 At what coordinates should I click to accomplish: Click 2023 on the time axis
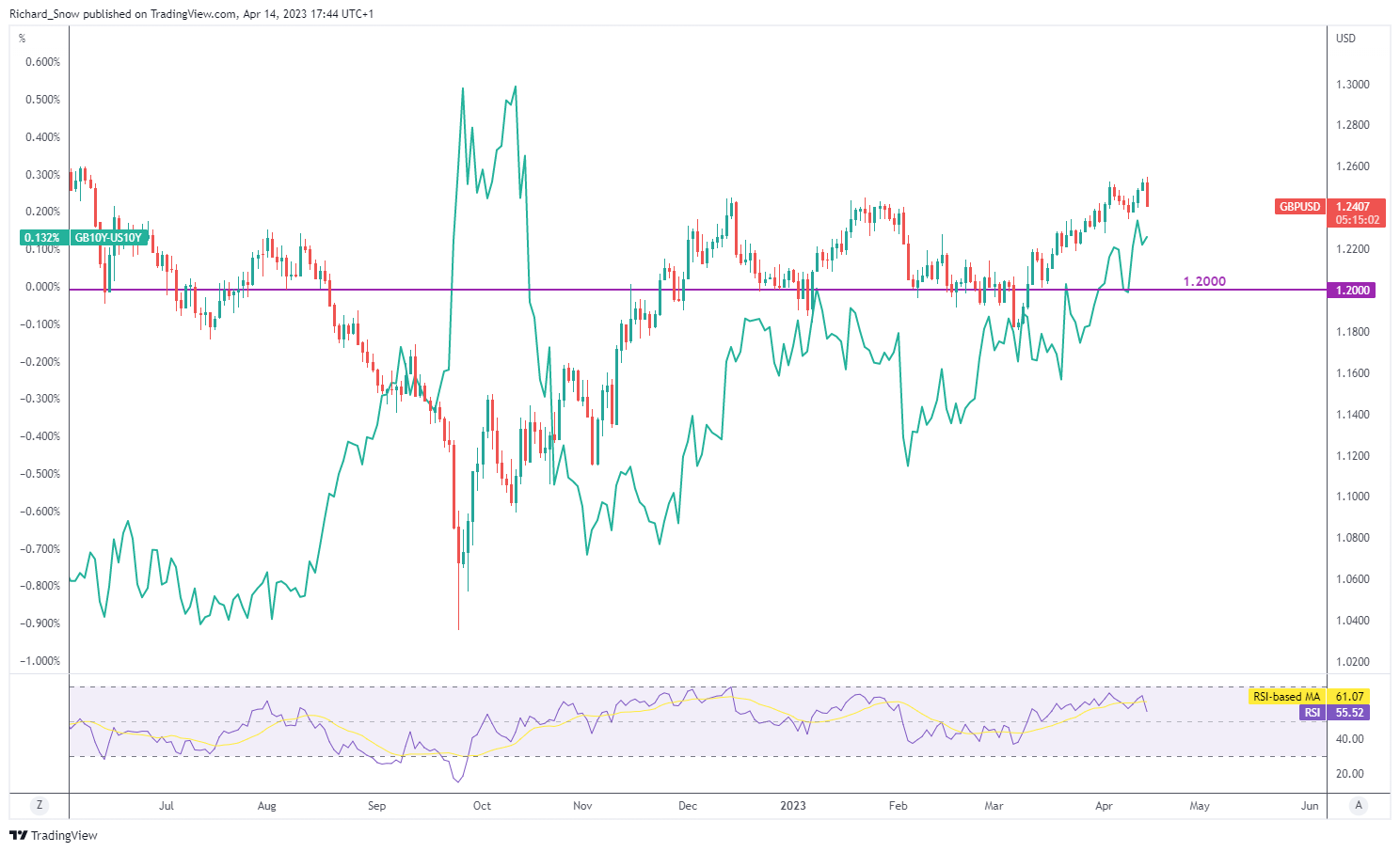click(x=793, y=806)
